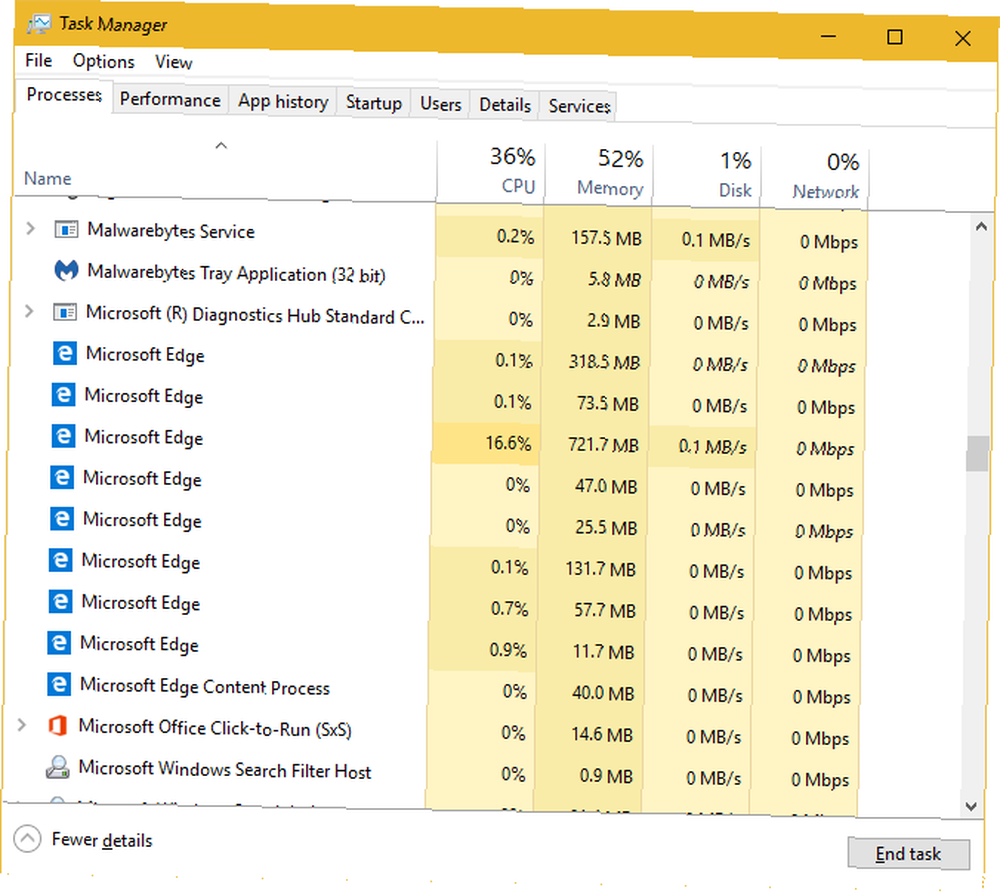This screenshot has height=894, width=1000.
Task: Sort by the Disk column header
Action: pyautogui.click(x=707, y=175)
